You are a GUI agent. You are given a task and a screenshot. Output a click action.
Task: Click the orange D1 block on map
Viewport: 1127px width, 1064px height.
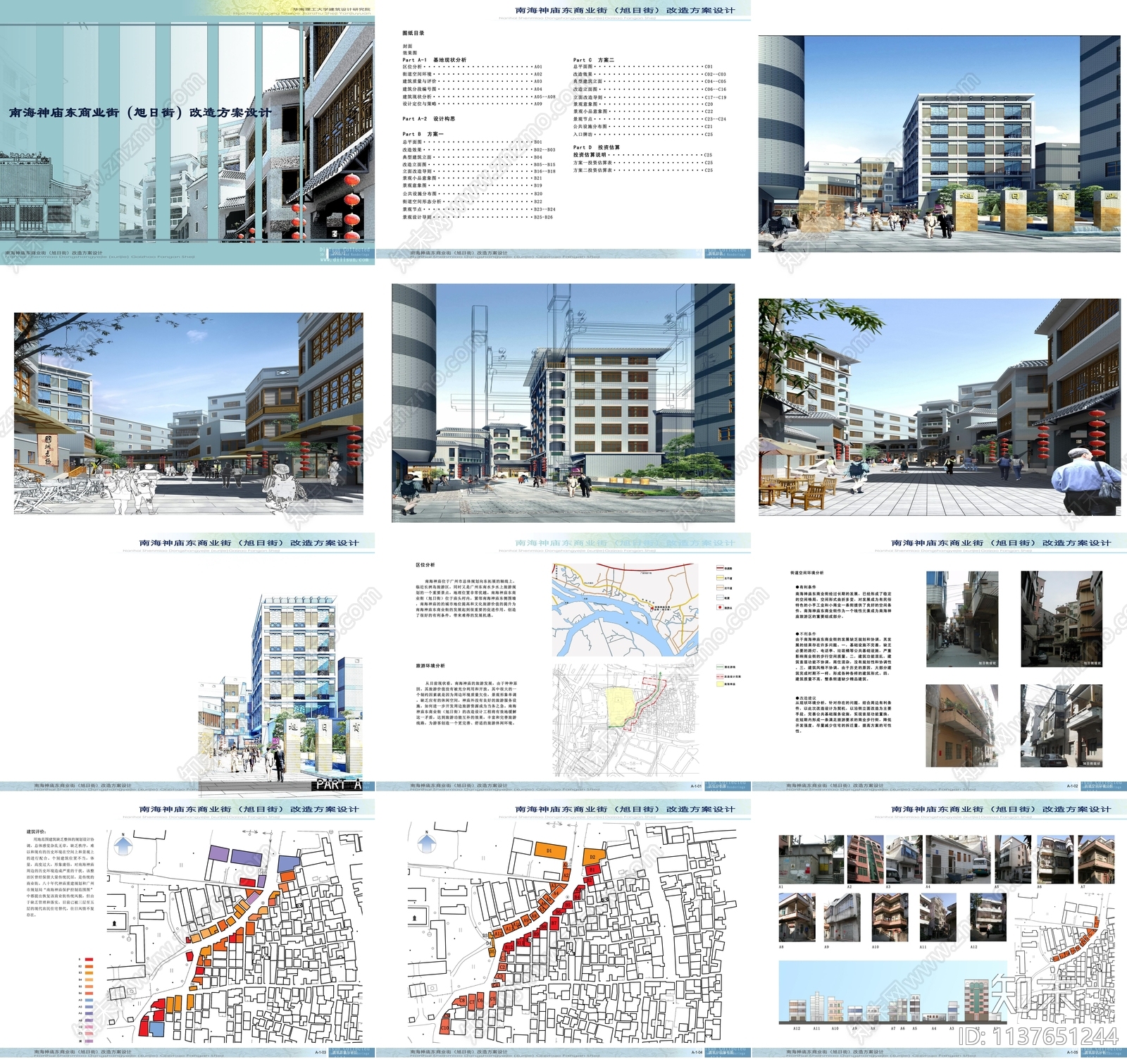(550, 851)
